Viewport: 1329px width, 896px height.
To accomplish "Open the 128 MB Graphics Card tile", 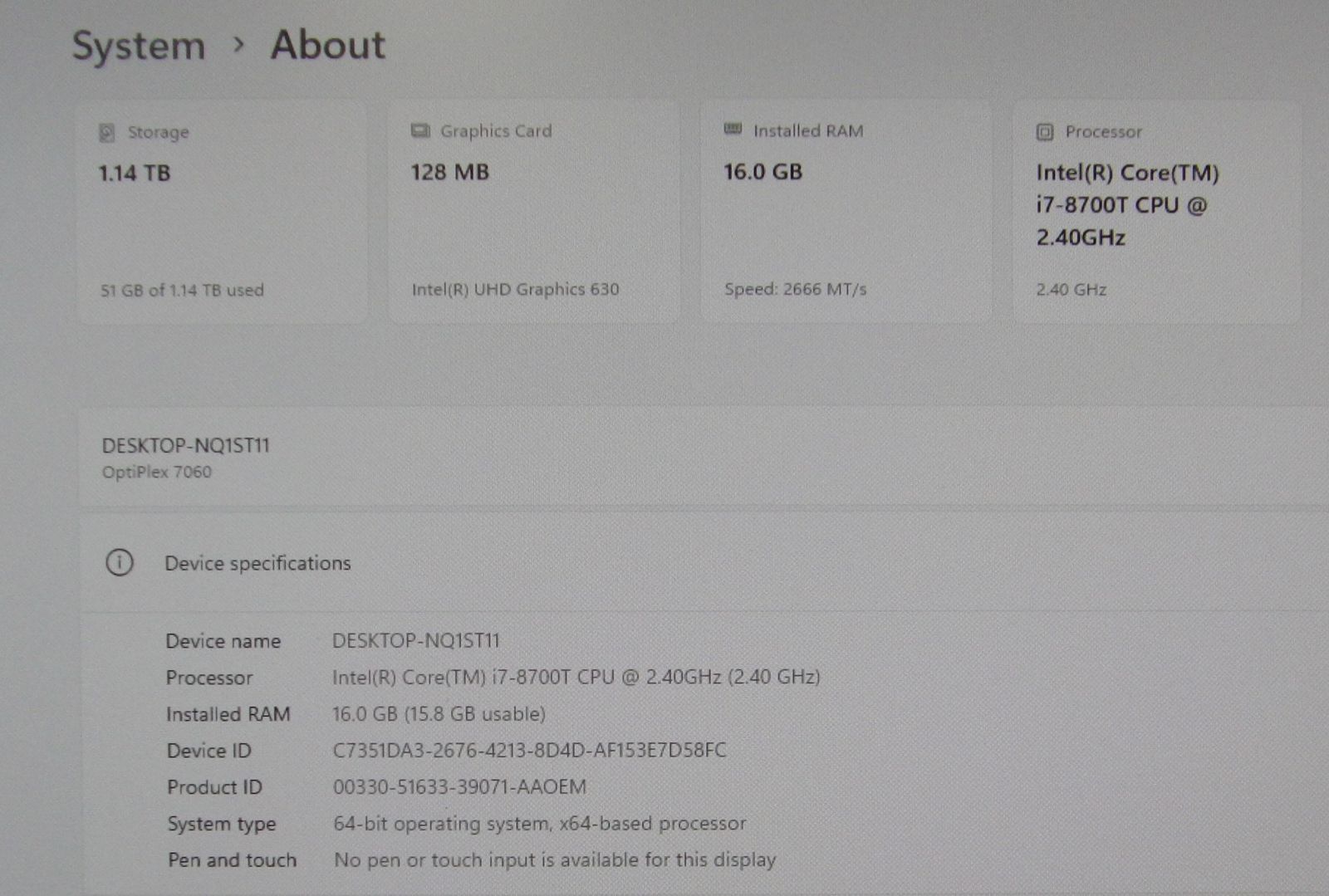I will (533, 213).
